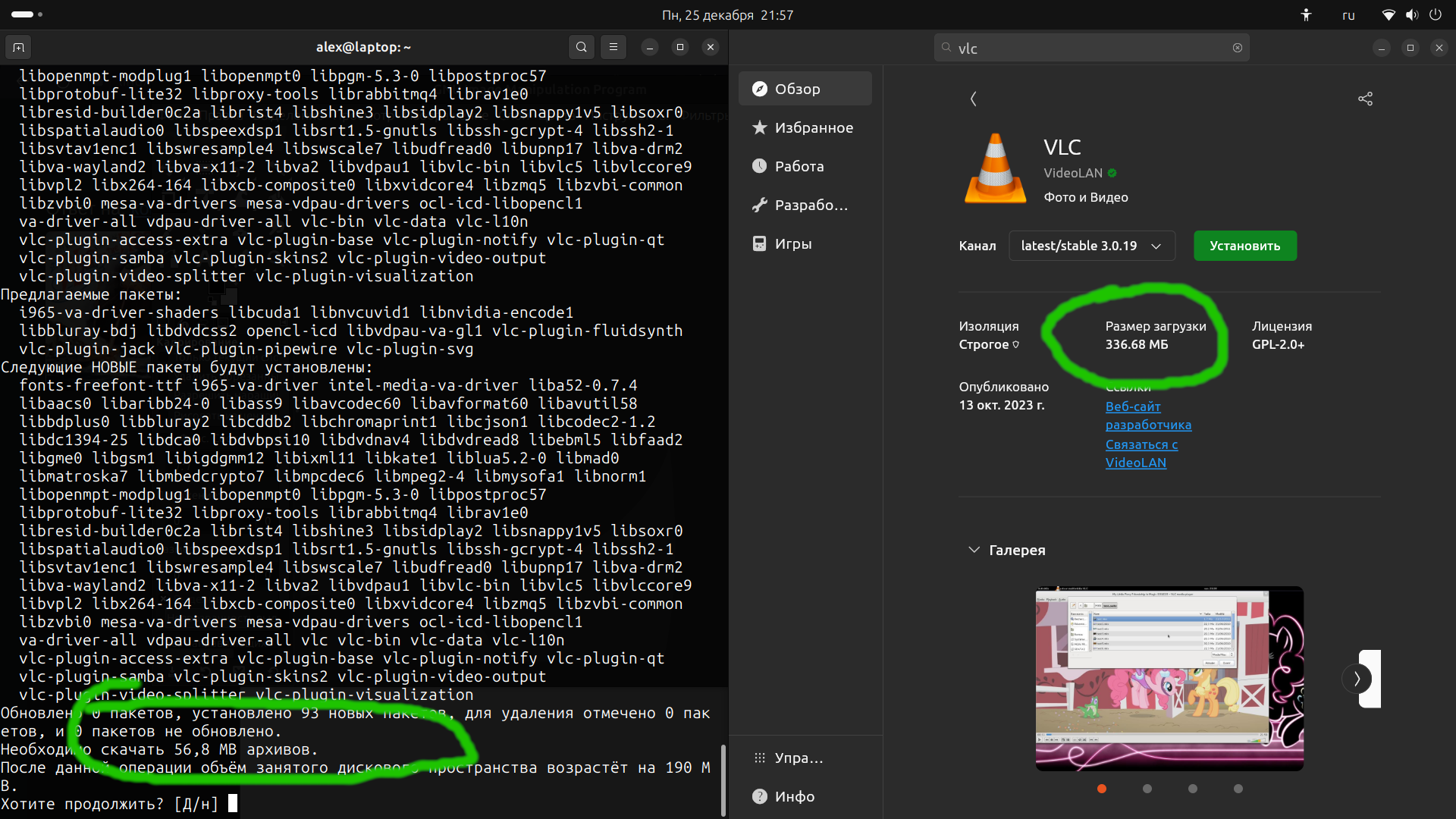Open the Упра… section
This screenshot has width=1456, height=819.
click(x=805, y=758)
